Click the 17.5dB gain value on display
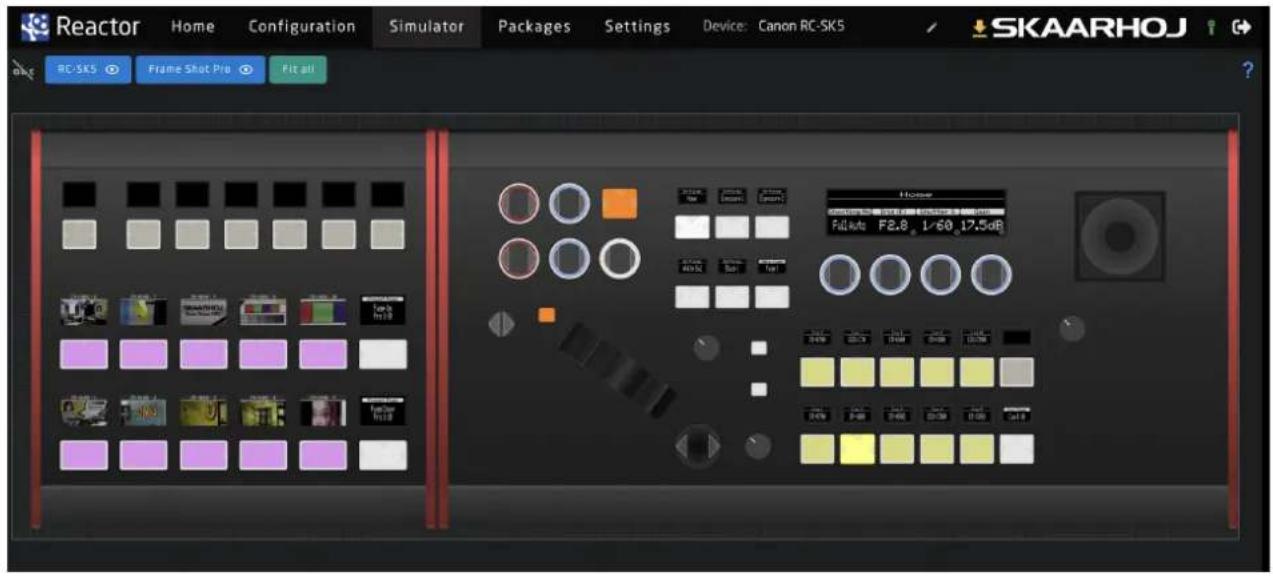 coord(982,227)
